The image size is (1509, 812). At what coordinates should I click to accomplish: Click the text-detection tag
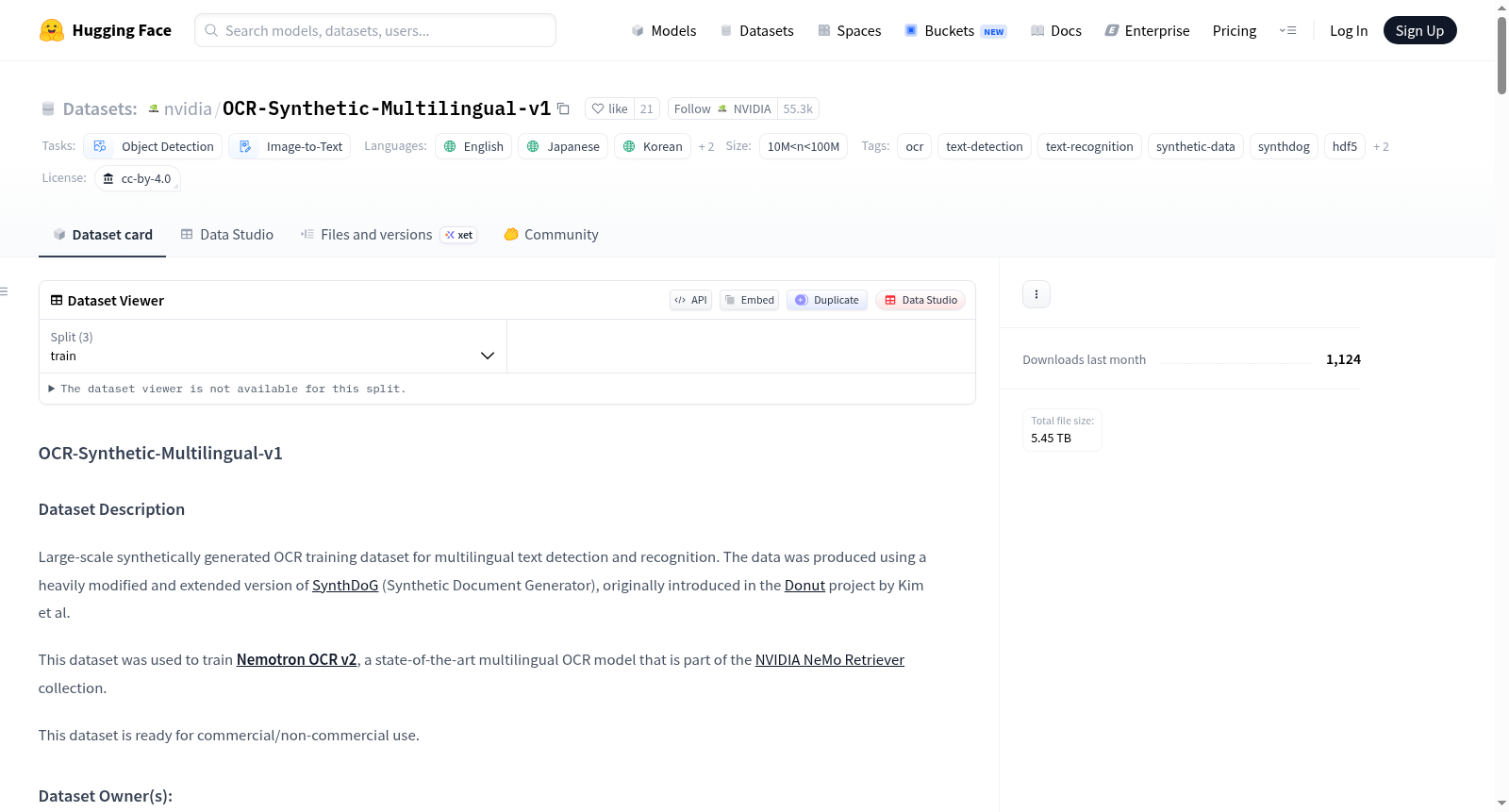(x=985, y=146)
